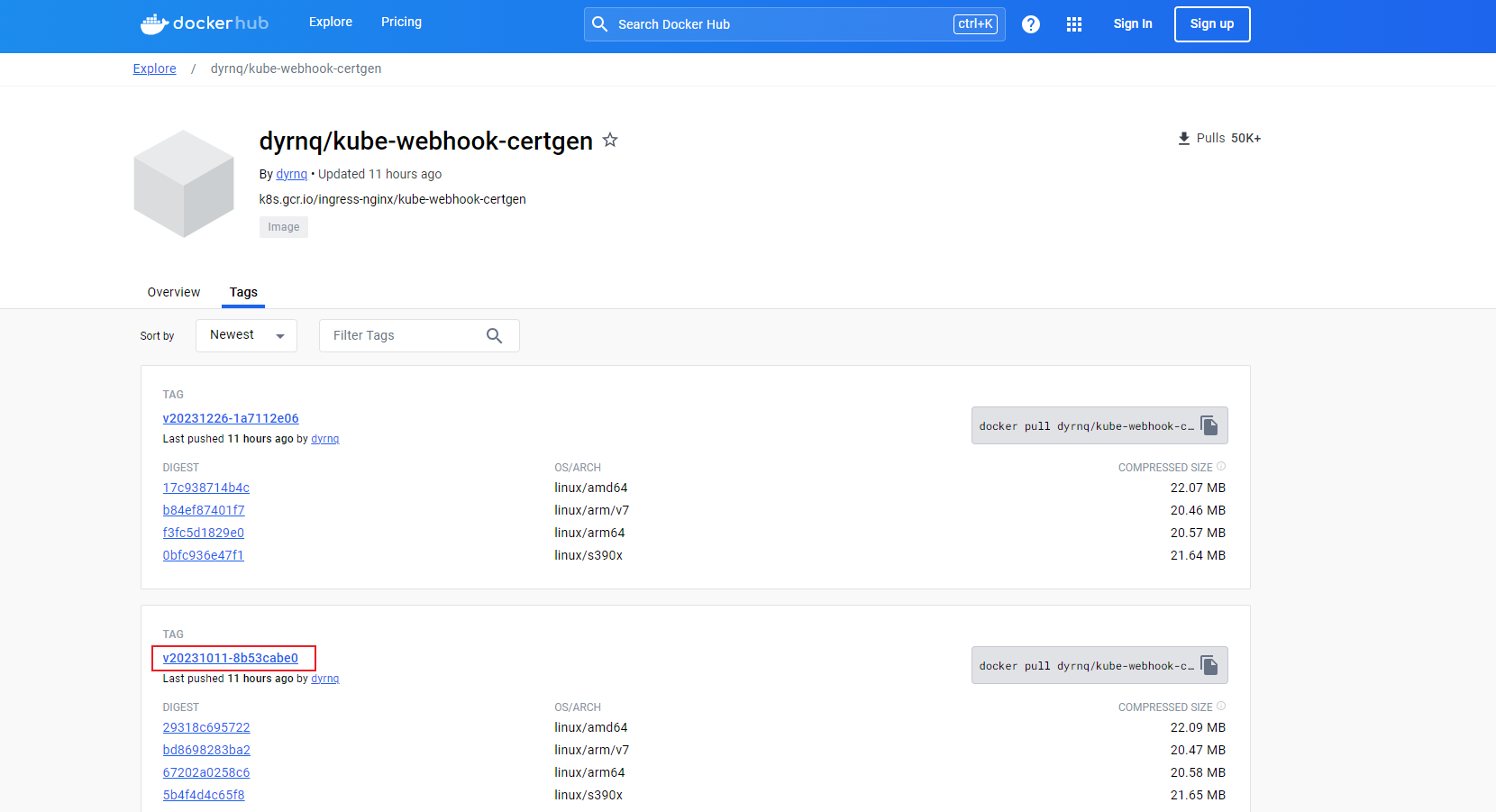This screenshot has width=1496, height=812.
Task: Open the help question mark icon
Action: point(1031,24)
